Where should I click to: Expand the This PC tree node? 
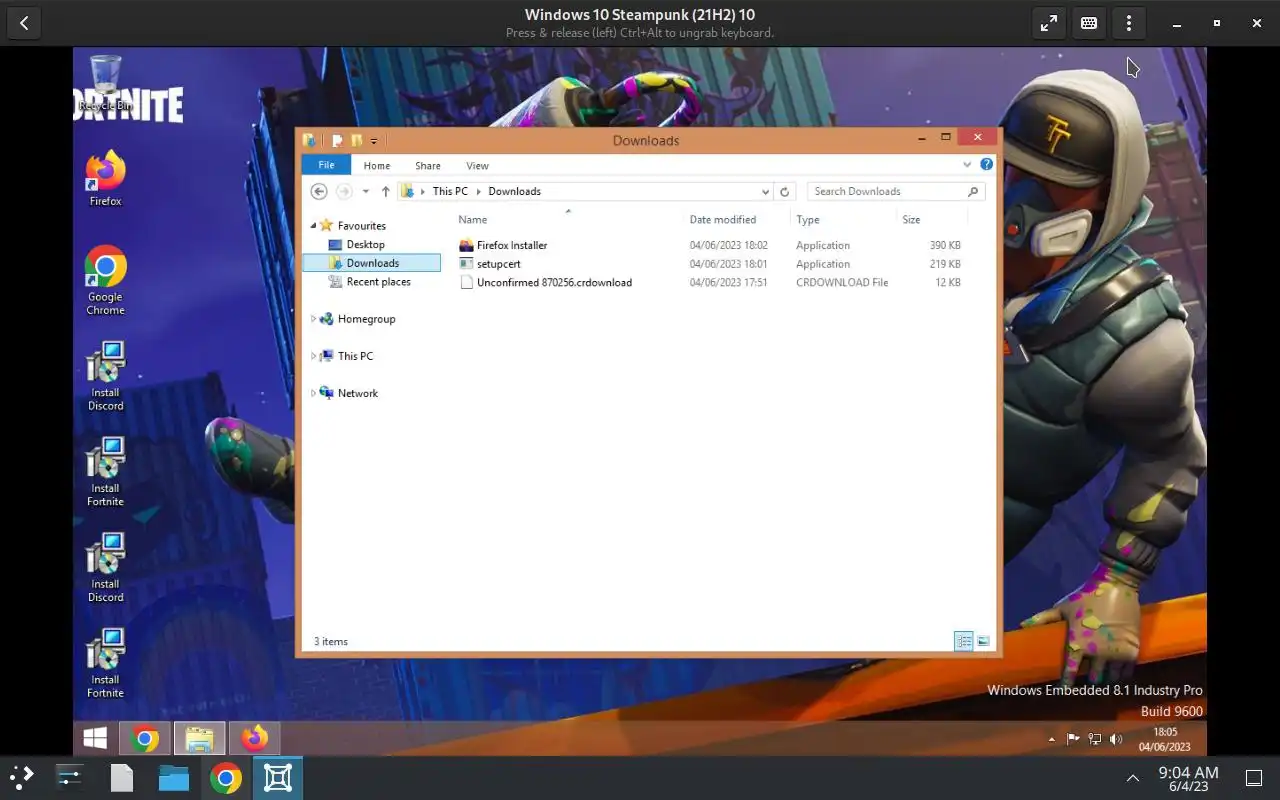click(x=313, y=356)
